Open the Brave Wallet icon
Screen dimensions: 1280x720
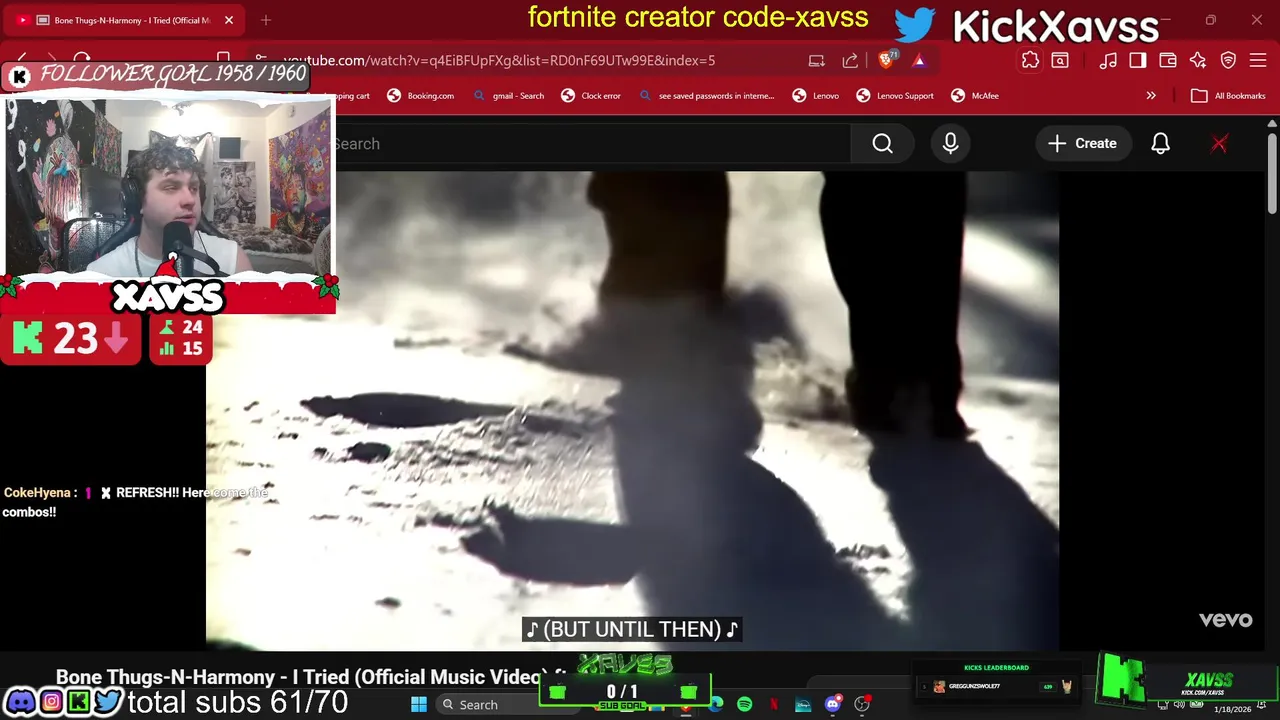[x=1168, y=60]
